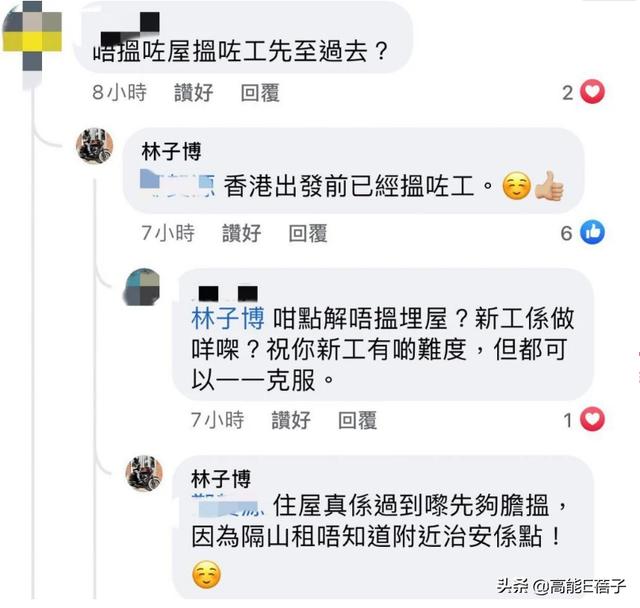Like the 香港出發前已經搵咗工 reply via 讚好
This screenshot has width=640, height=608.
242,233
